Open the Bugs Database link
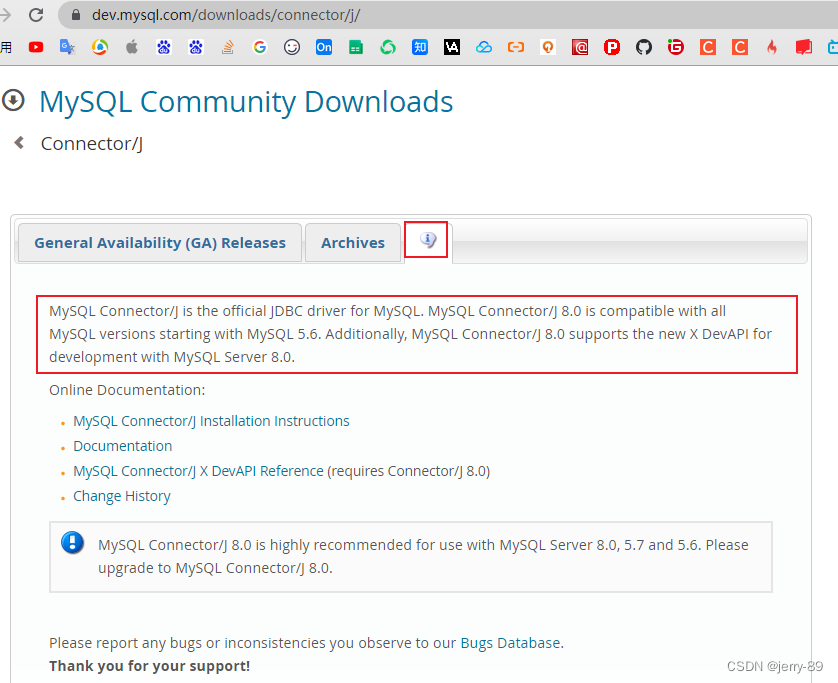The height and width of the screenshot is (683, 838). pyautogui.click(x=510, y=643)
